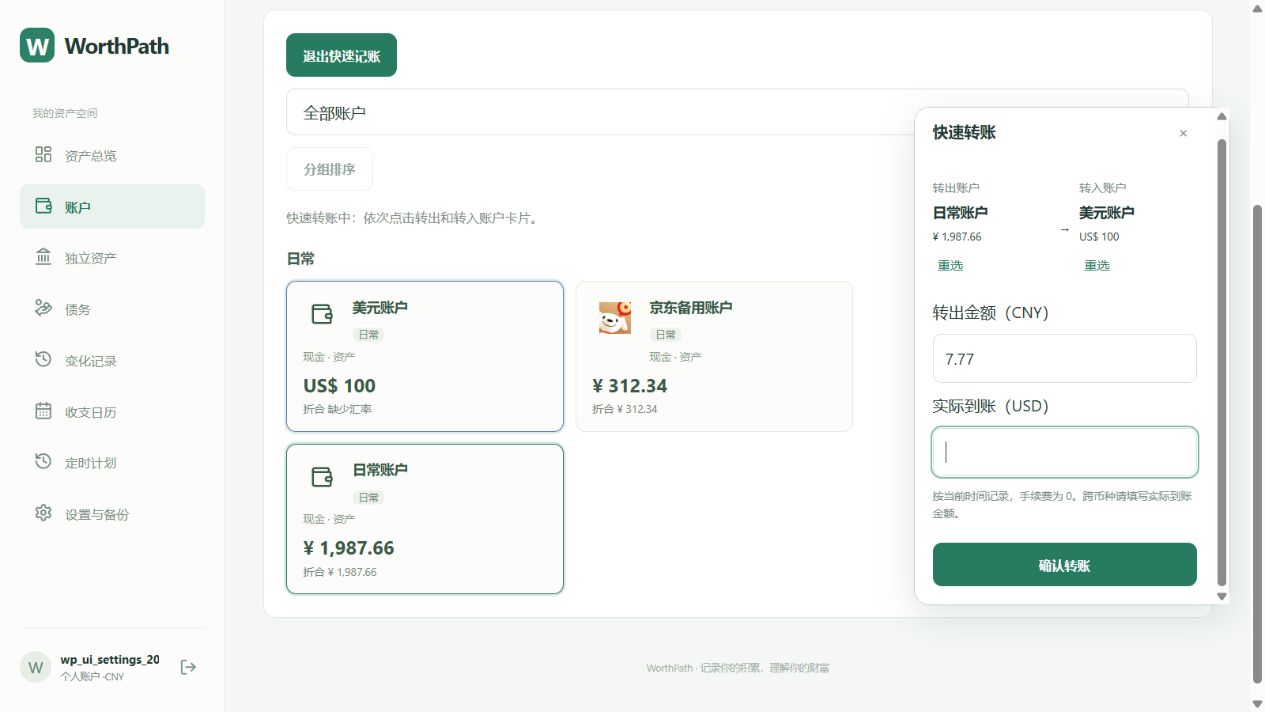The image size is (1265, 712).
Task: Click the WorthPath logo icon
Action: point(37,45)
